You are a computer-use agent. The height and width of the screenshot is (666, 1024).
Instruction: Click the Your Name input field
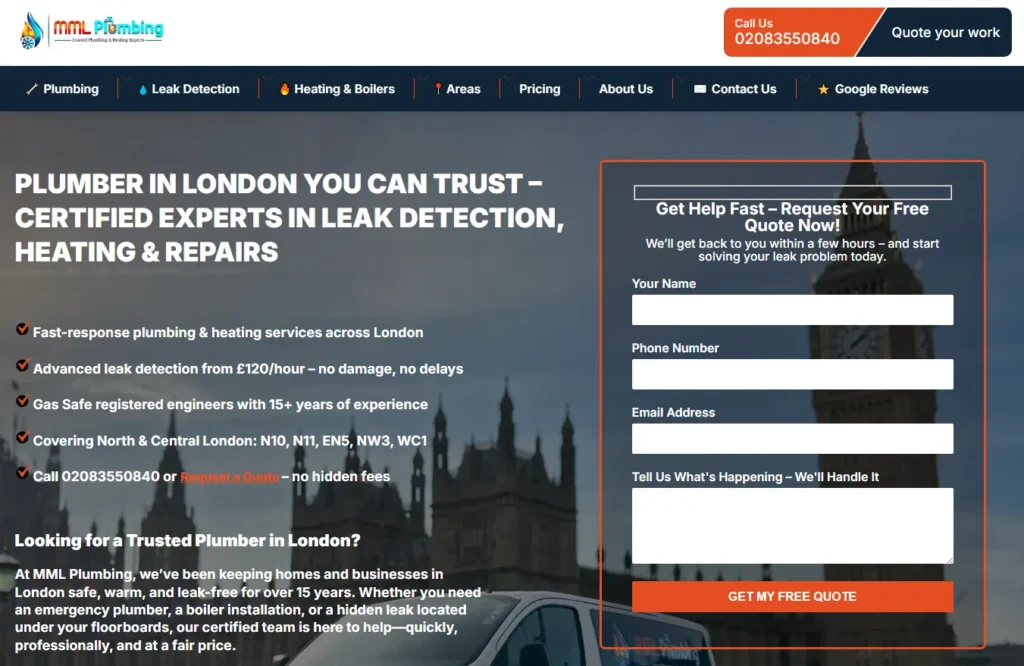click(x=792, y=309)
